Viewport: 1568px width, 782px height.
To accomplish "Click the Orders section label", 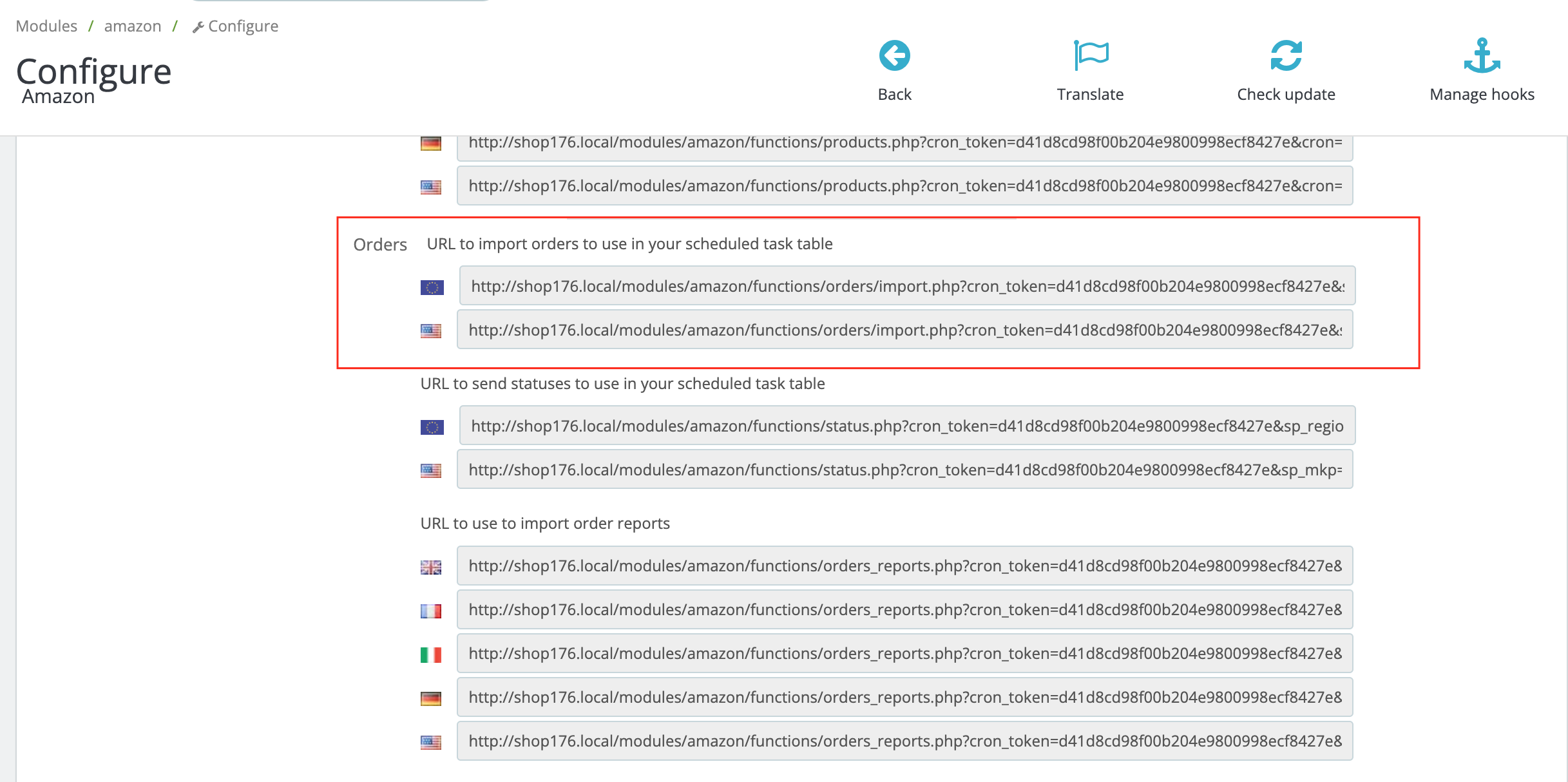I will tap(380, 244).
